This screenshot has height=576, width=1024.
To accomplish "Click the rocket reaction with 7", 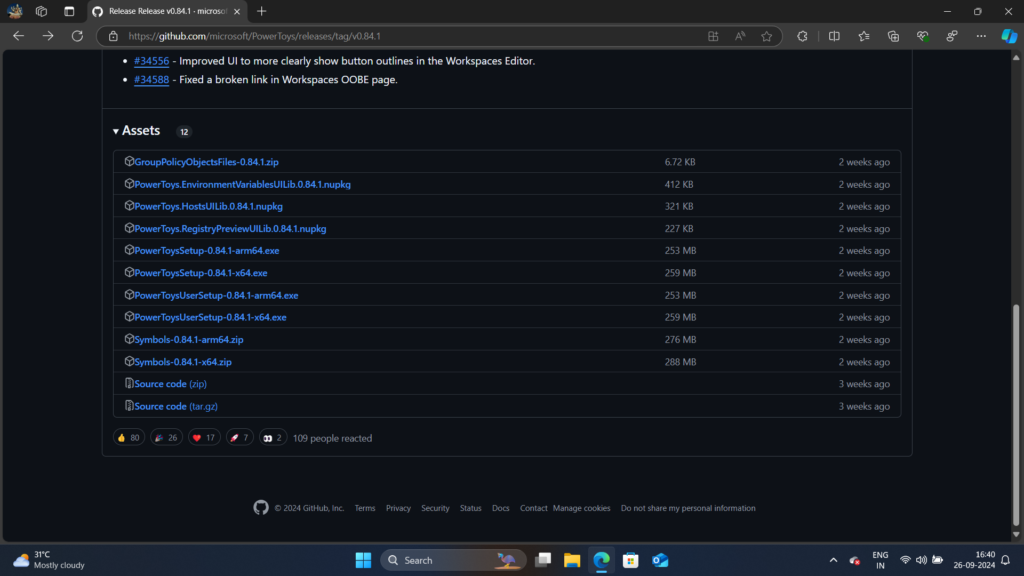I will point(240,438).
